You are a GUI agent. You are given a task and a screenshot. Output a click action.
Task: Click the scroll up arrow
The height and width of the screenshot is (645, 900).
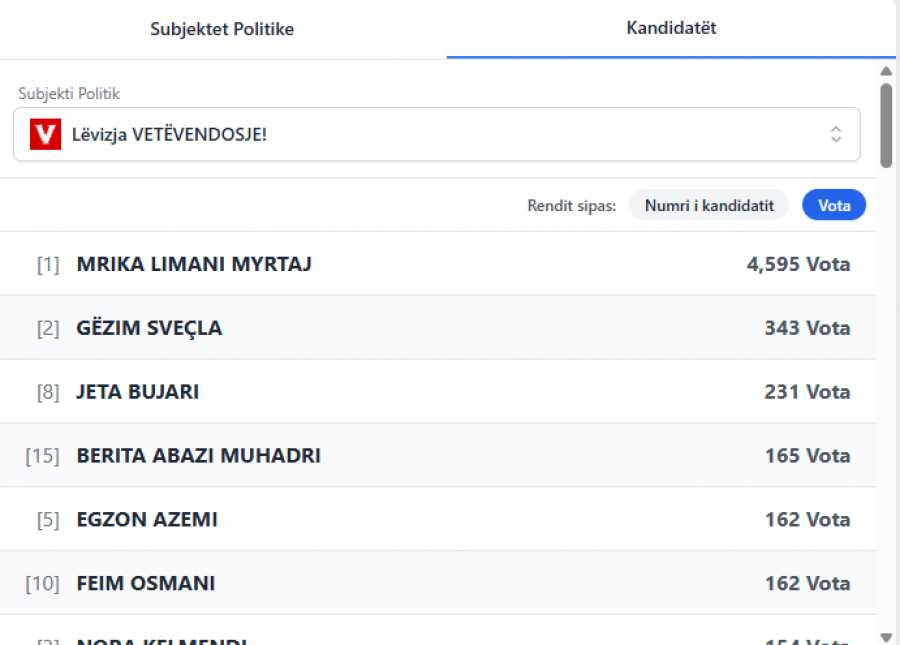tap(886, 71)
